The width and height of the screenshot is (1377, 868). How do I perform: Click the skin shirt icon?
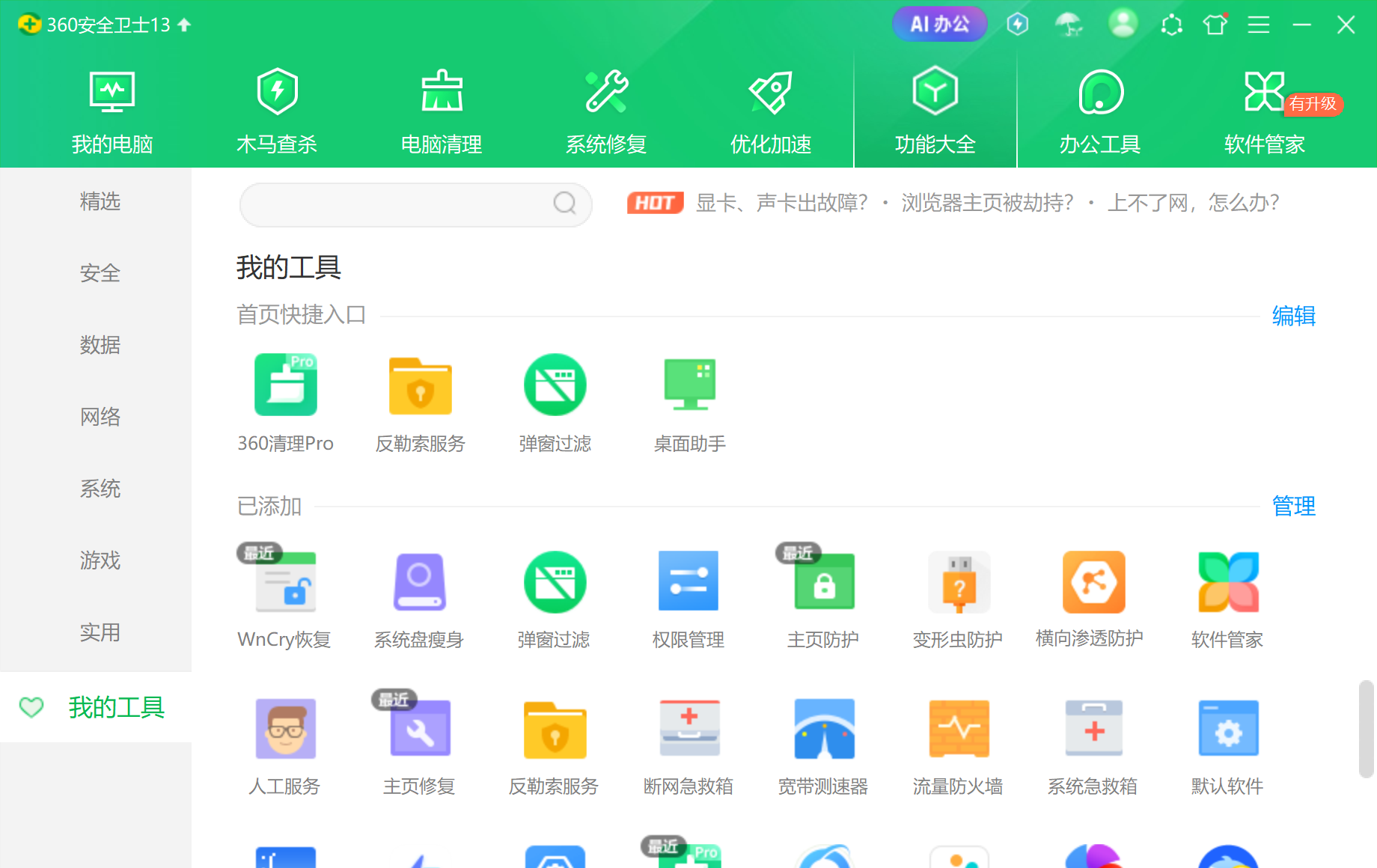[x=1215, y=25]
